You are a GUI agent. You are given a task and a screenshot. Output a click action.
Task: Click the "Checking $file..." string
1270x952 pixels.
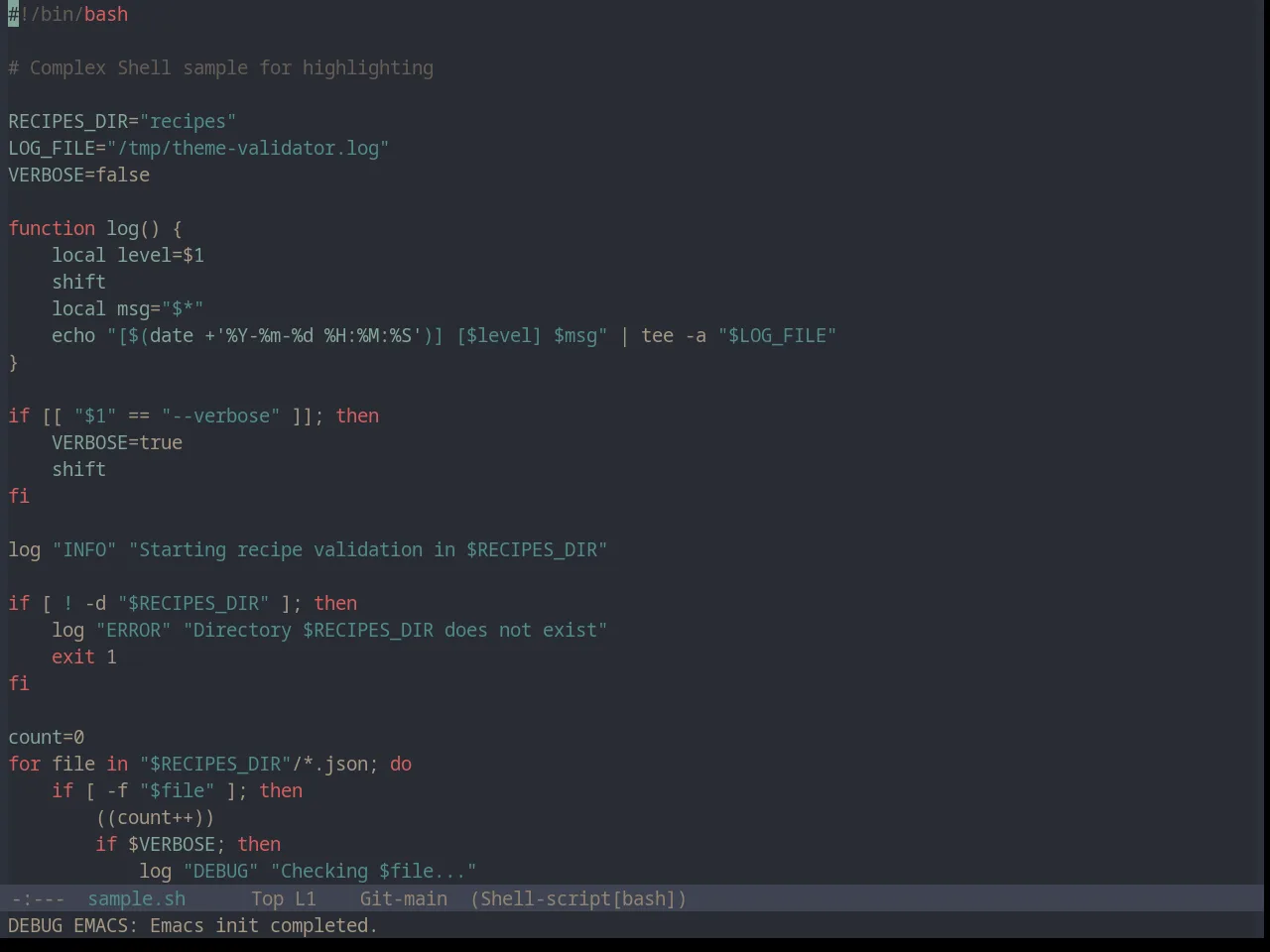pos(373,871)
